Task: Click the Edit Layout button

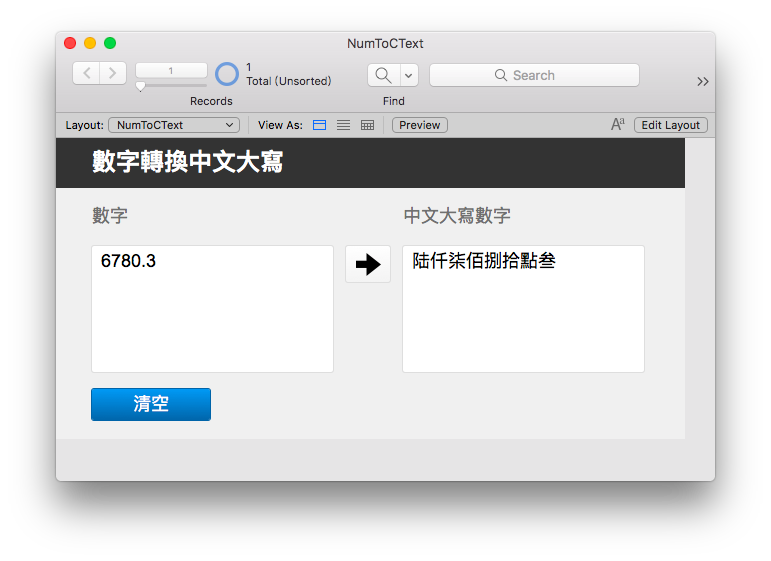Action: pyautogui.click(x=670, y=125)
